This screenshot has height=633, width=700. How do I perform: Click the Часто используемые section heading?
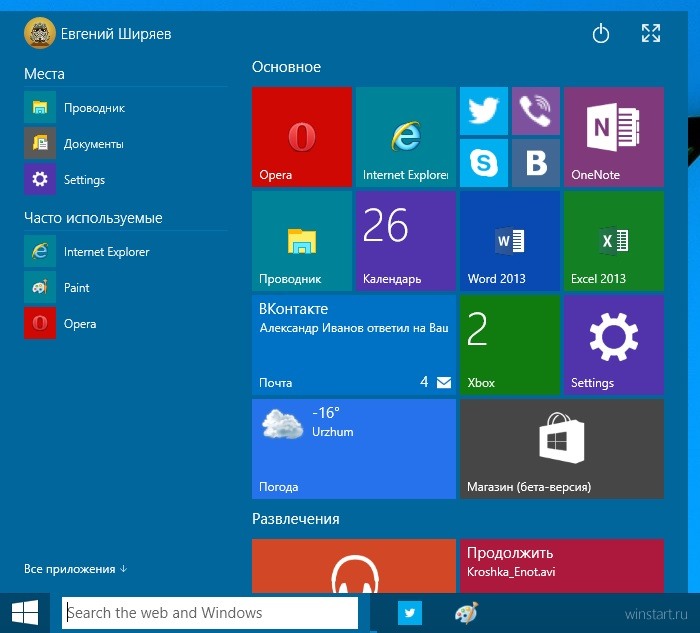(93, 218)
